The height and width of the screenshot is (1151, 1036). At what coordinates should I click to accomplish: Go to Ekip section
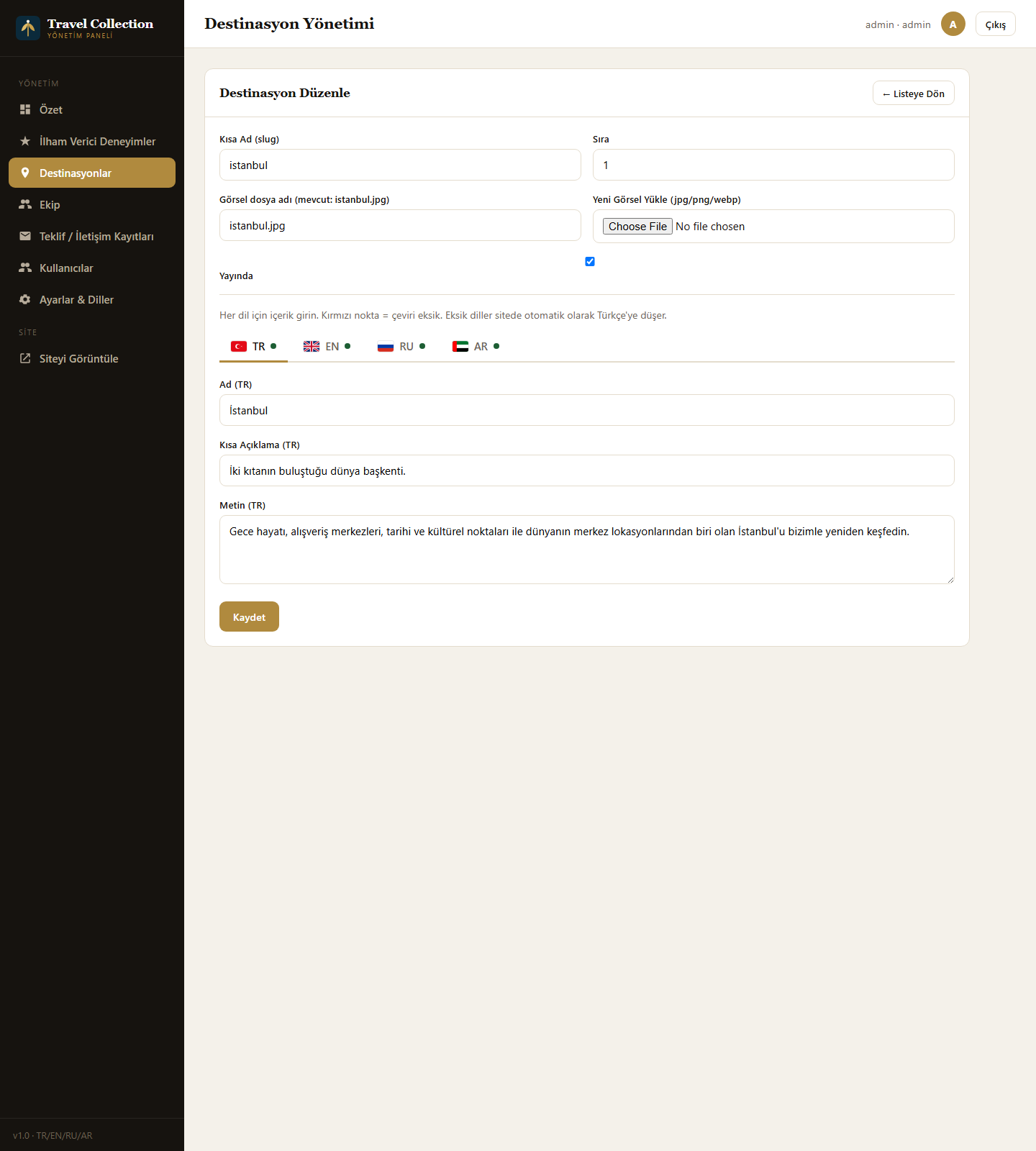coord(92,204)
